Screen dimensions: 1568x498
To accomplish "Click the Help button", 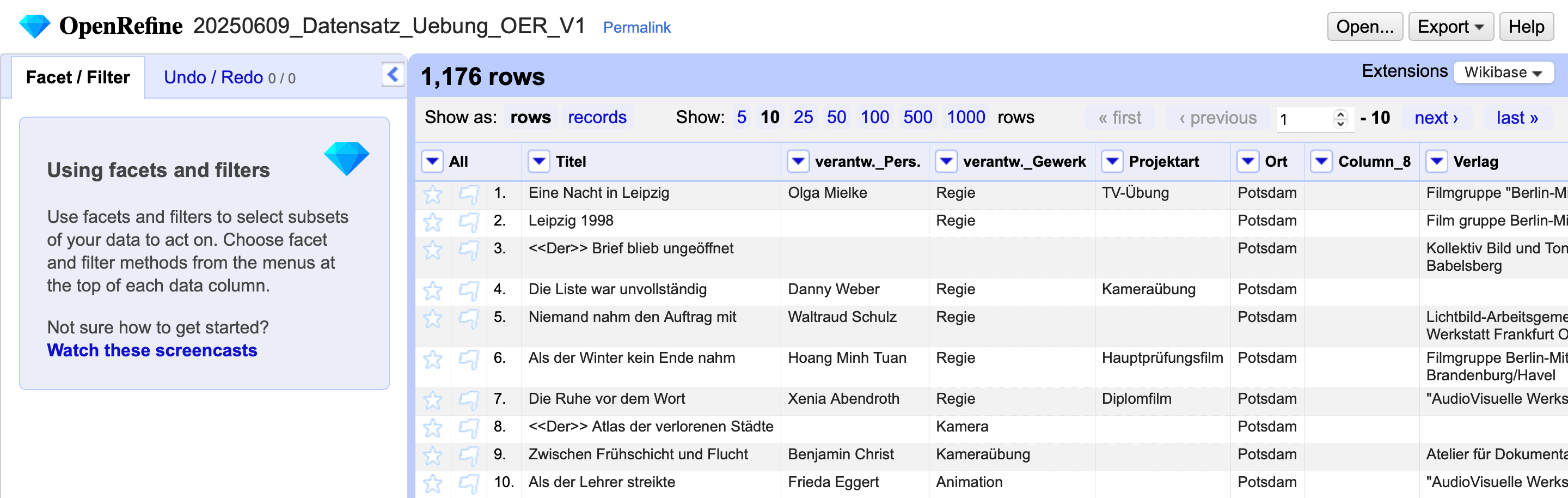I will 1526,27.
